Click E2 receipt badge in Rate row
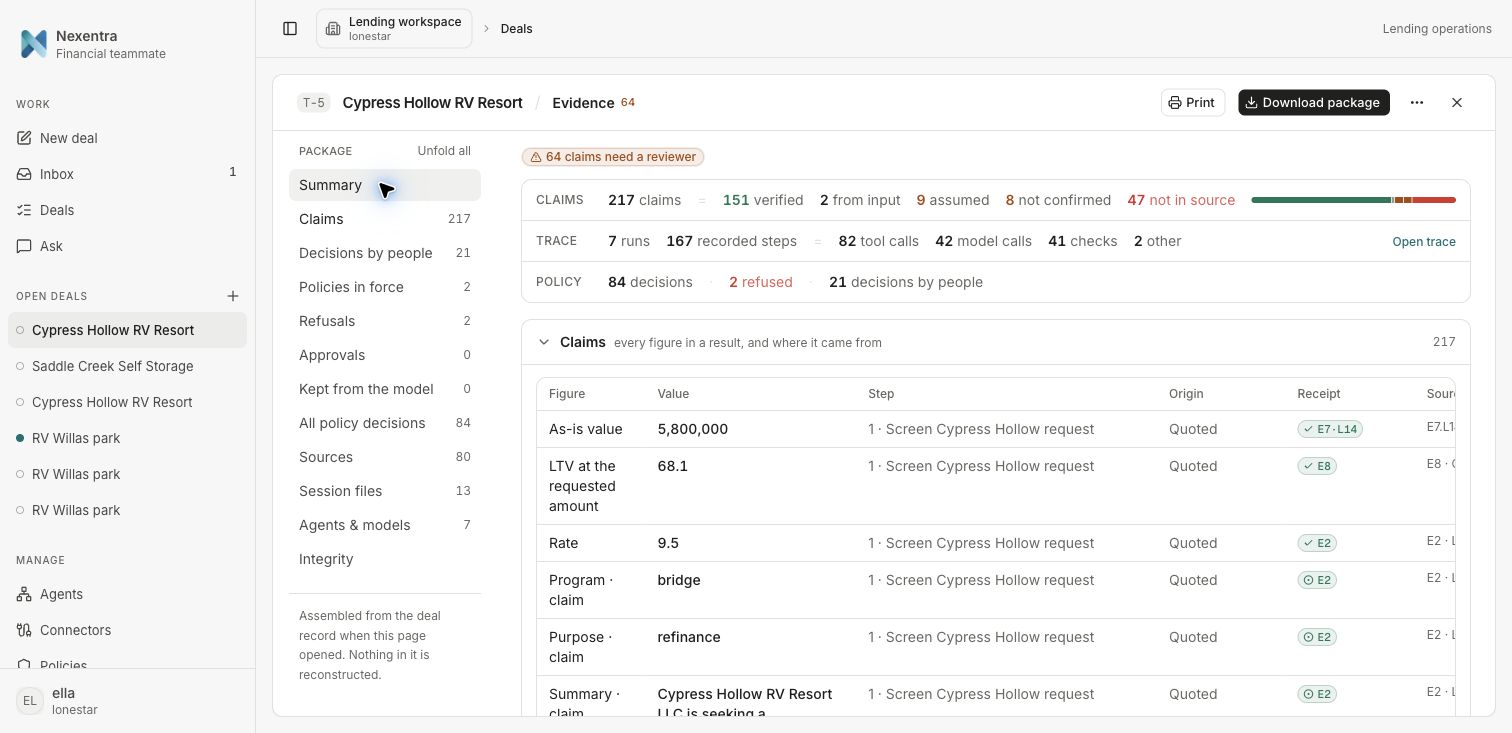 tap(1318, 543)
